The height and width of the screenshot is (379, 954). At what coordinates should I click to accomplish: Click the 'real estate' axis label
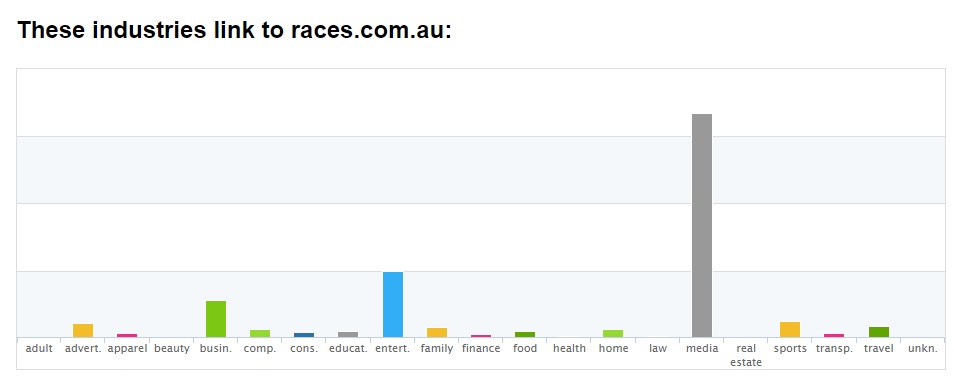[x=746, y=355]
